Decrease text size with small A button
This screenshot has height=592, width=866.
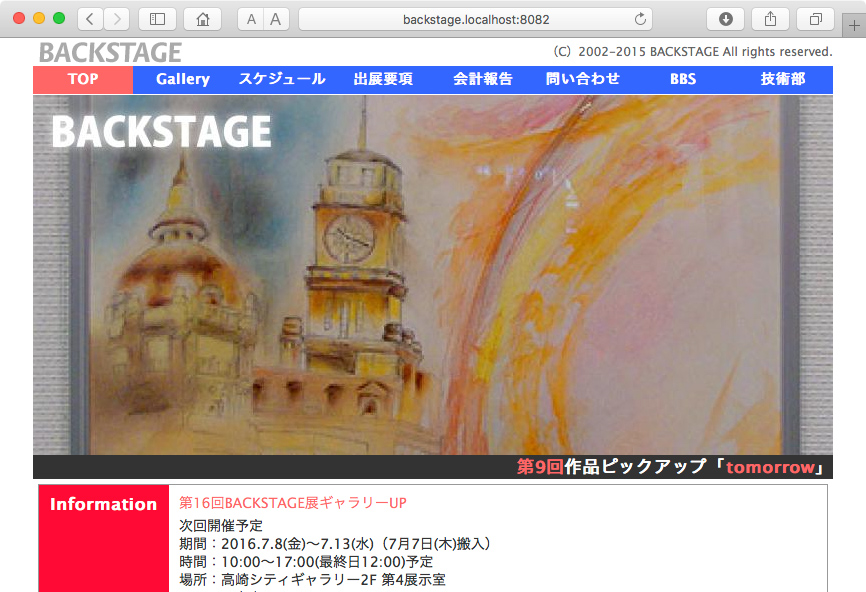251,19
